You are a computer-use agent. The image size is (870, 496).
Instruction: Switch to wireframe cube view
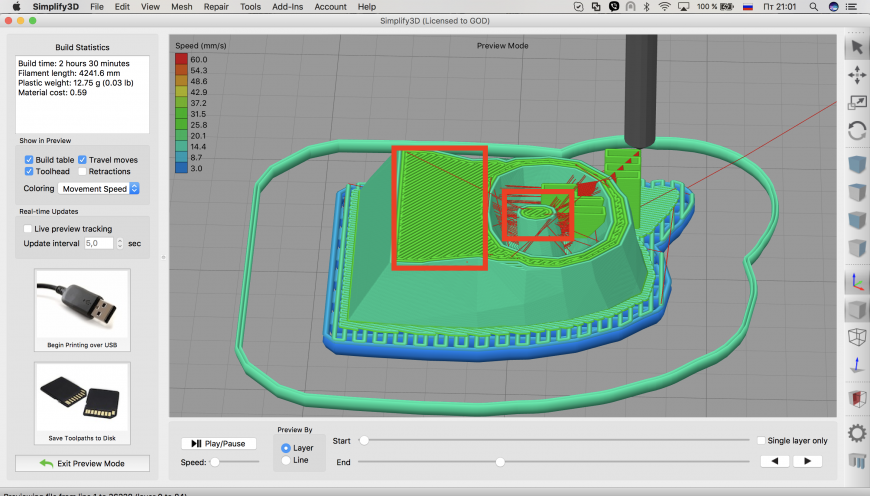tap(856, 337)
